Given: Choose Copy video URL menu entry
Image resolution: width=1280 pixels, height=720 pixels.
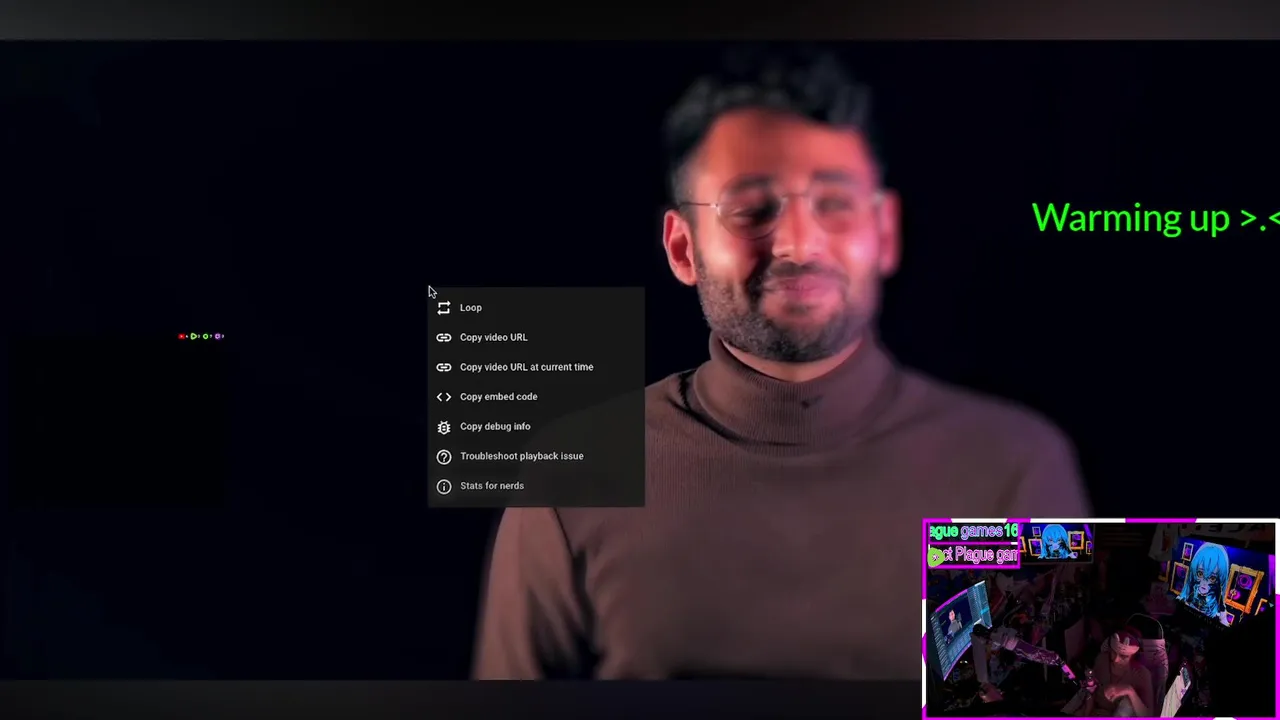Looking at the screenshot, I should pyautogui.click(x=536, y=337).
